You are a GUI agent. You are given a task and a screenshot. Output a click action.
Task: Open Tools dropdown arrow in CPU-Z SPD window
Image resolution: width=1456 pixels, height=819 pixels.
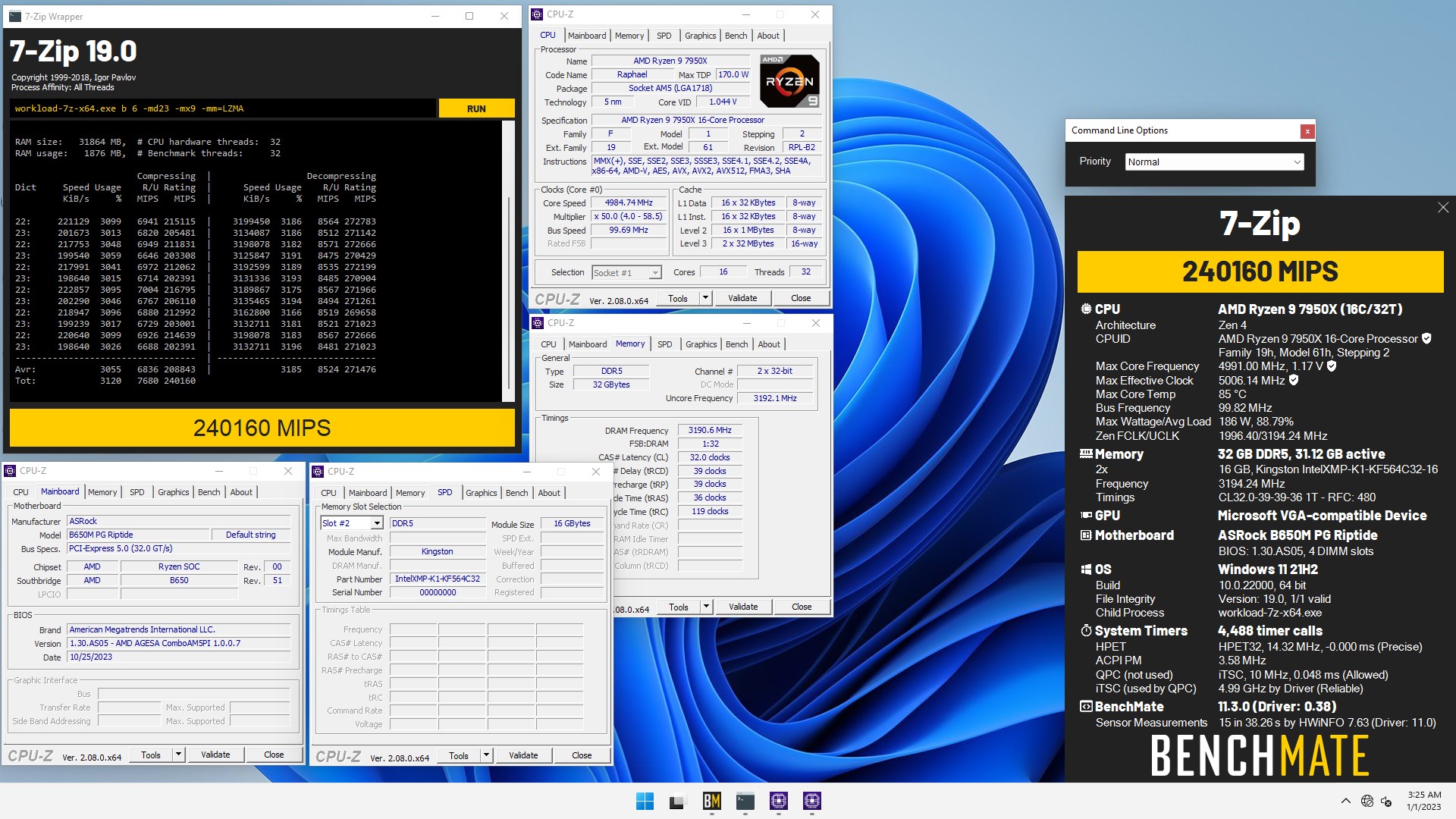486,755
